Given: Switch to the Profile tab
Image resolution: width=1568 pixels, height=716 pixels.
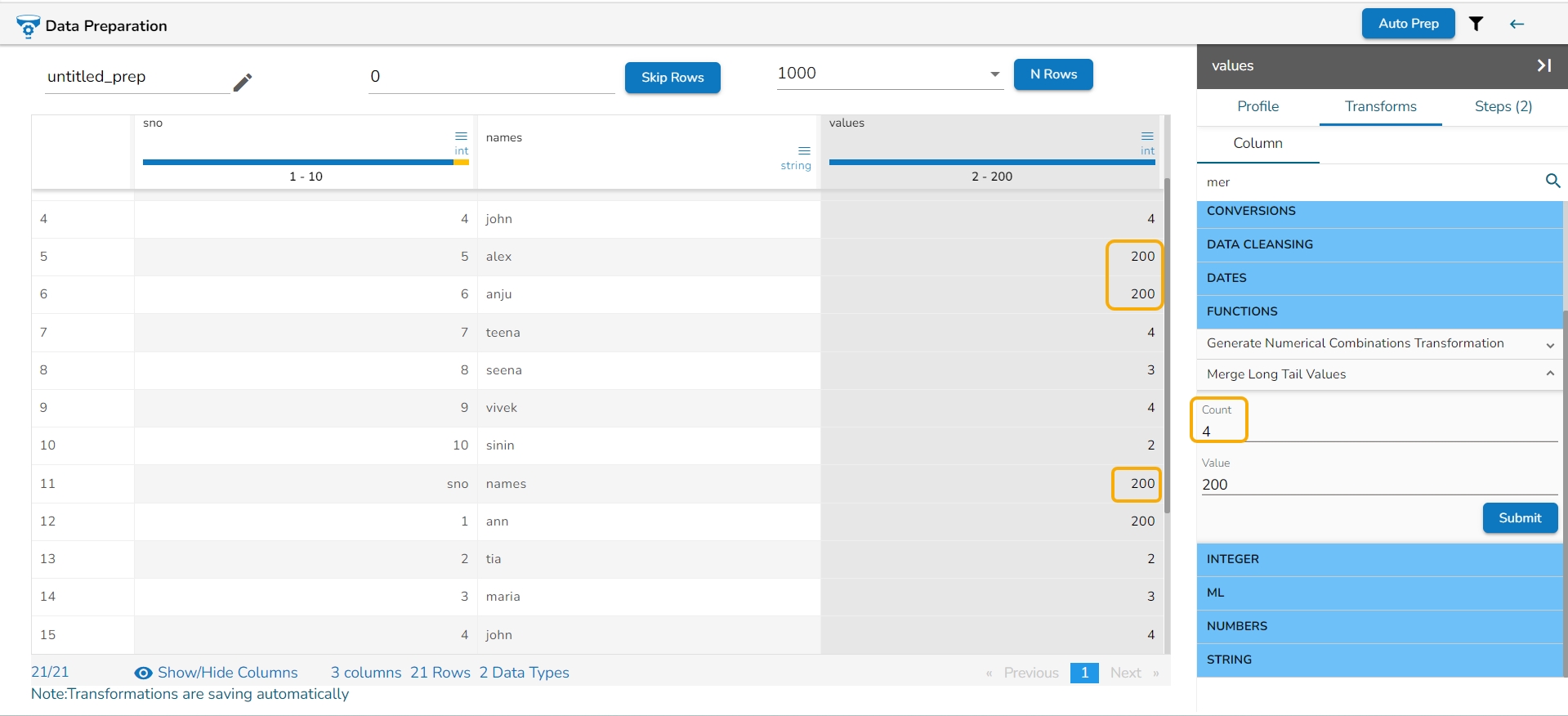Looking at the screenshot, I should point(1258,106).
